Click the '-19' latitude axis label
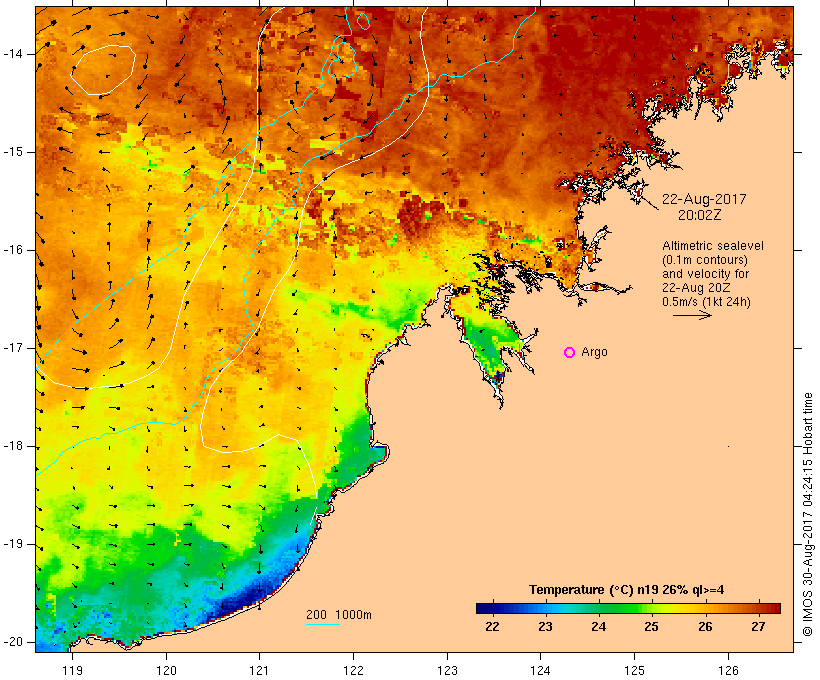This screenshot has height=680, width=820. pyautogui.click(x=13, y=544)
